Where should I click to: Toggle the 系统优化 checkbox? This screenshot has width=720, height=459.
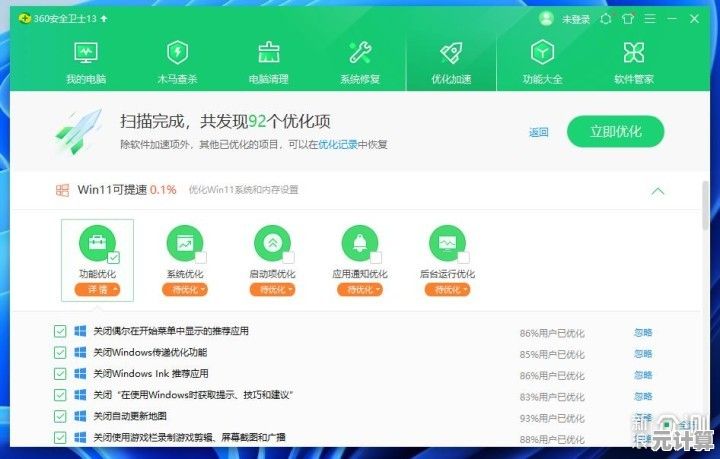pyautogui.click(x=201, y=257)
